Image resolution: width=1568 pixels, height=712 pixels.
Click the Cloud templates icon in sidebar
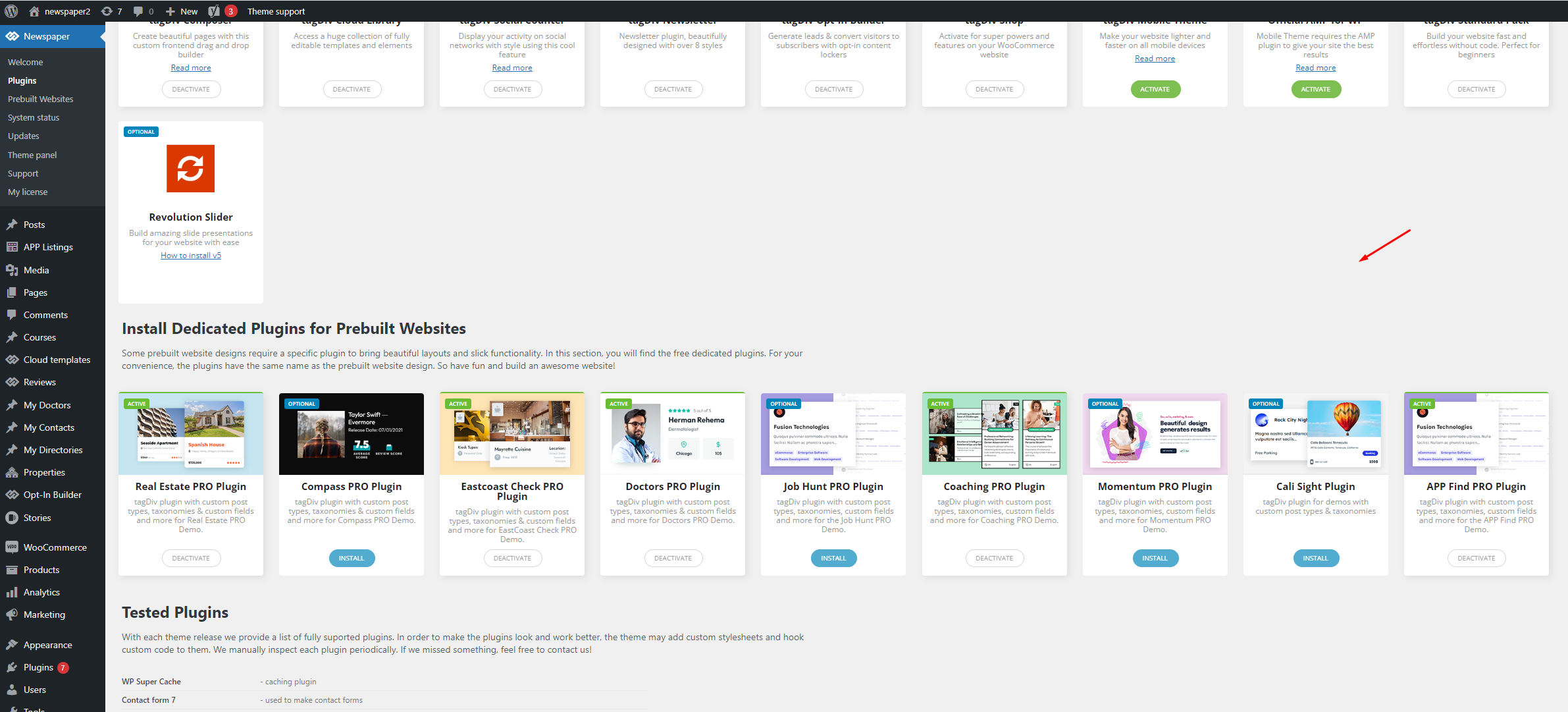click(12, 360)
